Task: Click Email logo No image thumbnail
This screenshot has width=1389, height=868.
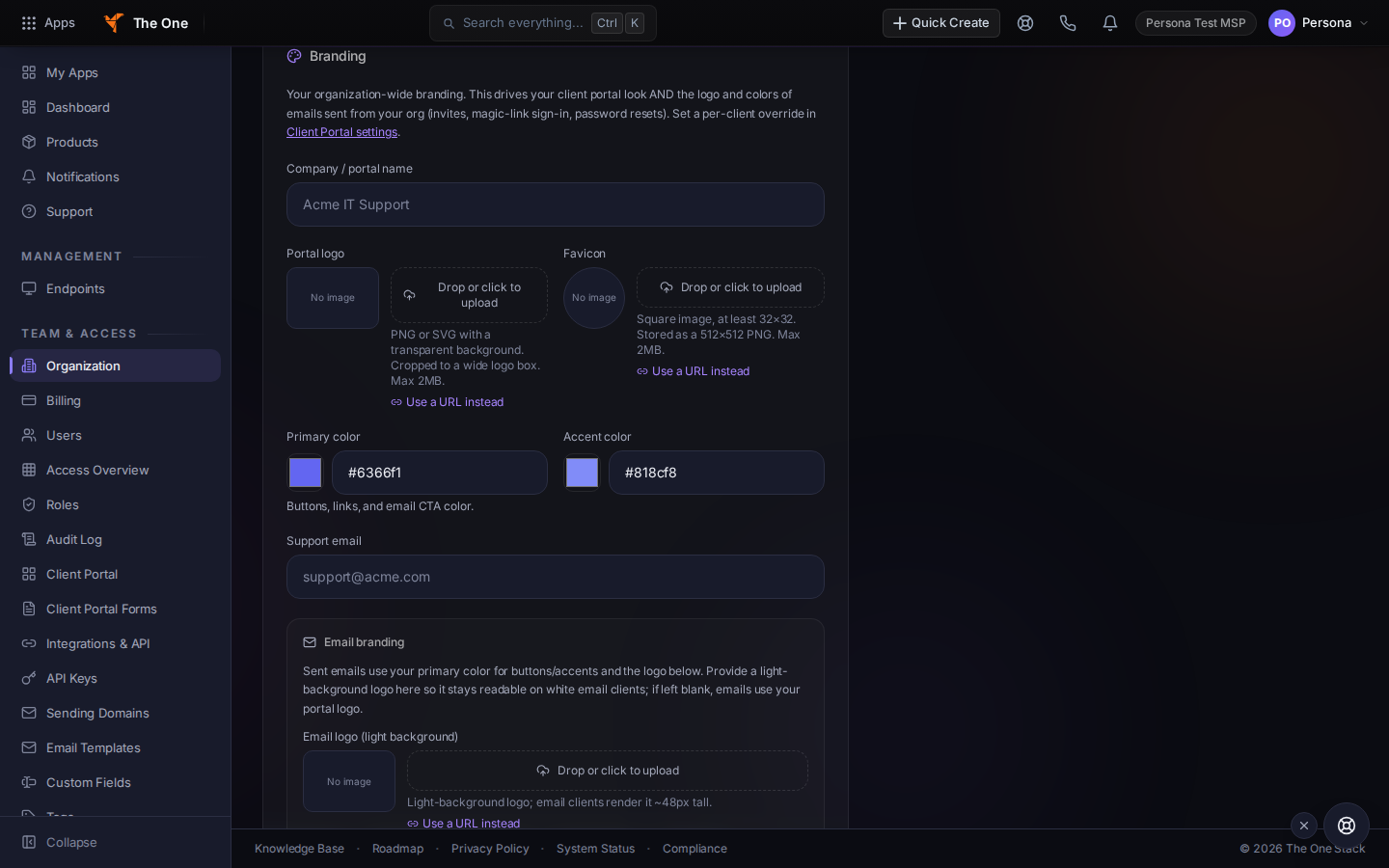Action: [349, 781]
